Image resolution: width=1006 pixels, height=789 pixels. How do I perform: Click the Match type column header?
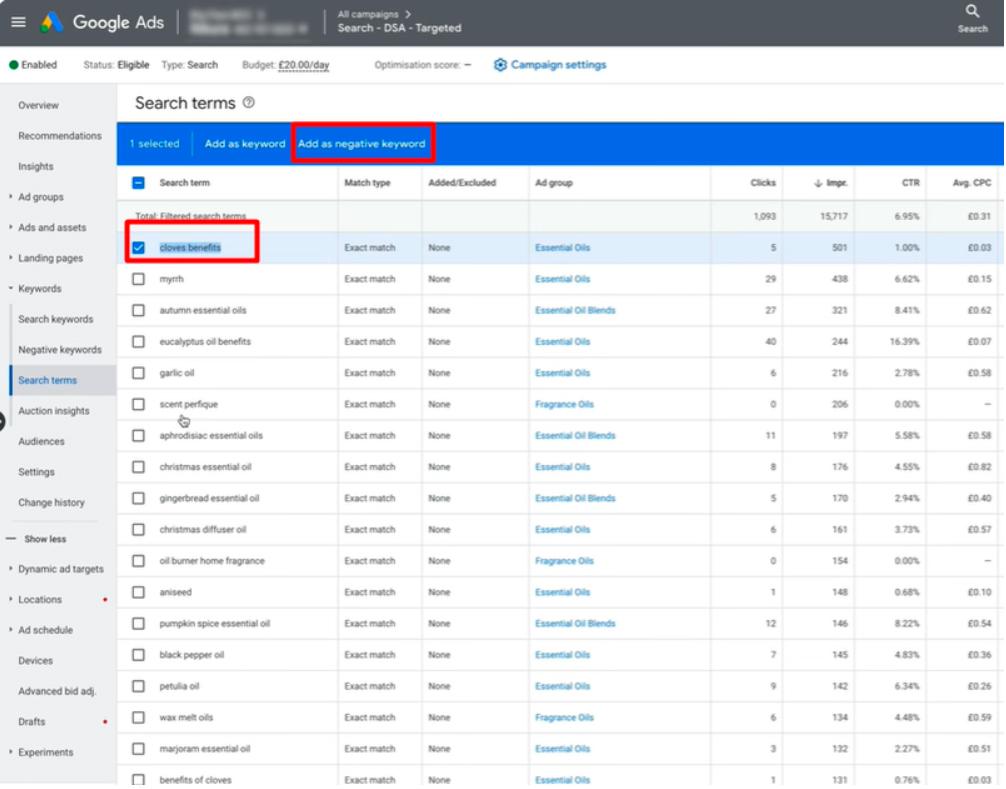coord(367,183)
